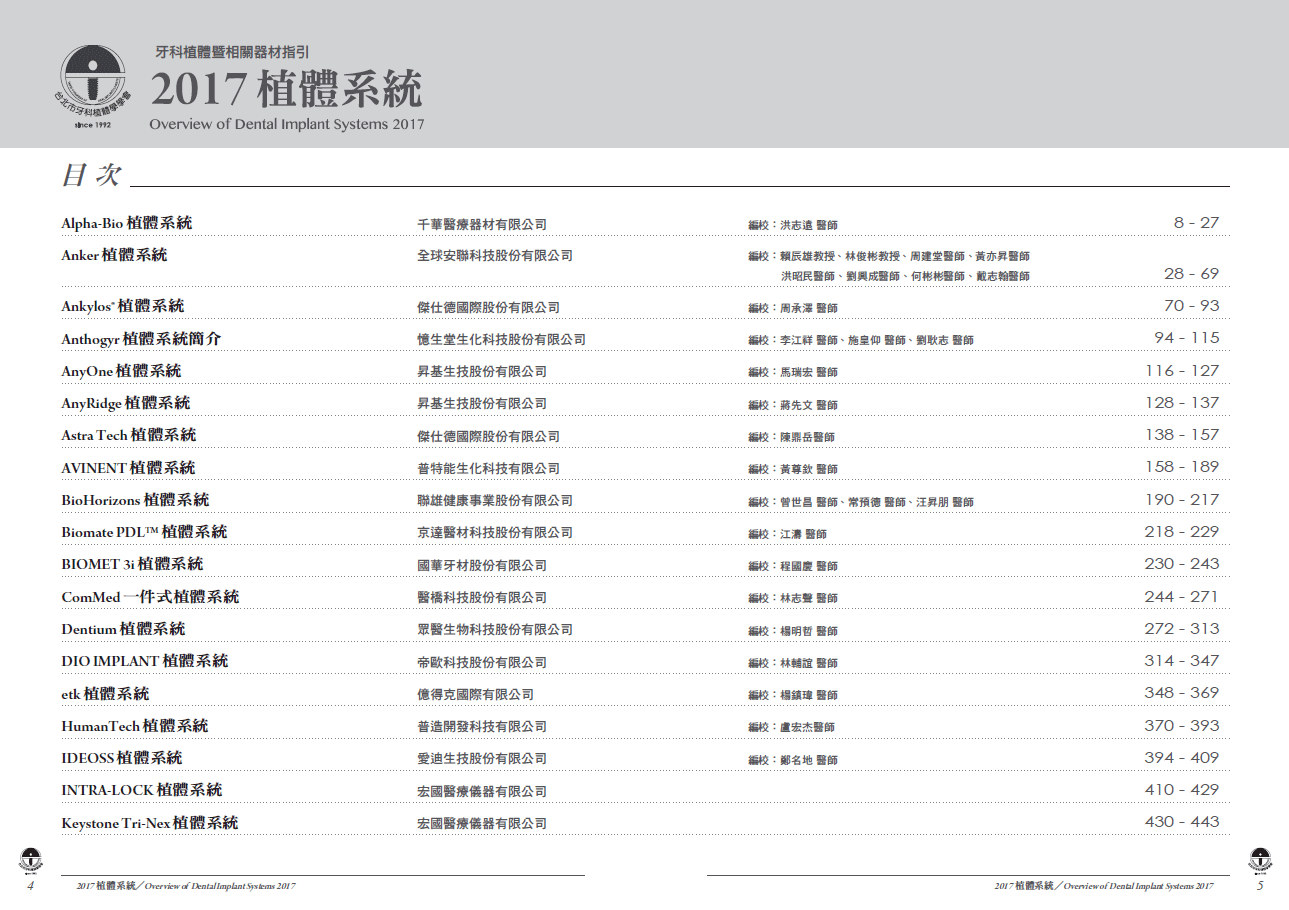Click company '國華牙材股份有限公司'

click(x=482, y=566)
